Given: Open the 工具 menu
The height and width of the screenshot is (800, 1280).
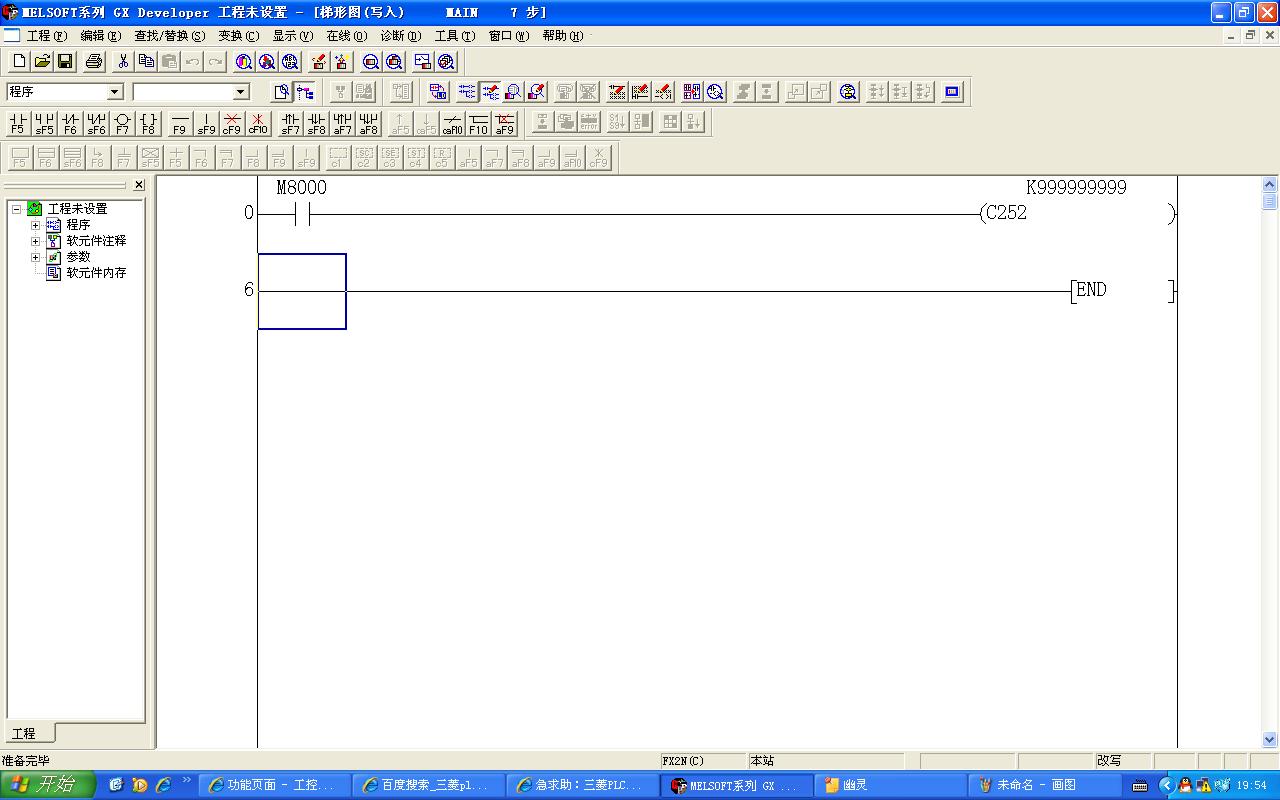Looking at the screenshot, I should pyautogui.click(x=454, y=36).
